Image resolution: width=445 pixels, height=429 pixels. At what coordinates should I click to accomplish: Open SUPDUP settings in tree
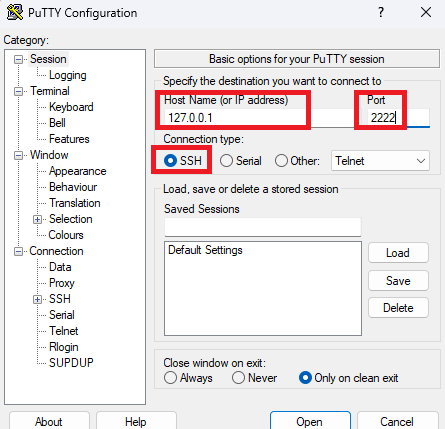pos(71,363)
